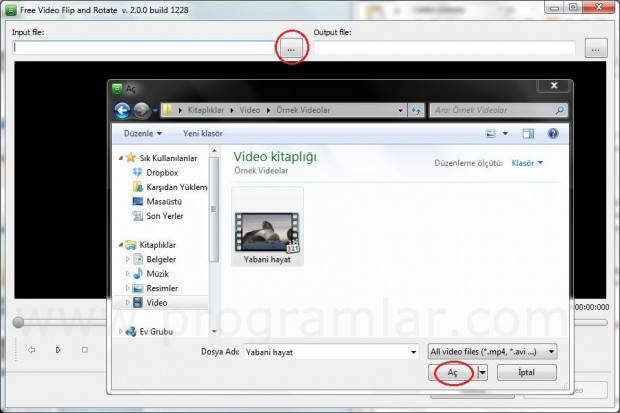
Task: Open the Klasör arrangement dropdown
Action: point(527,162)
